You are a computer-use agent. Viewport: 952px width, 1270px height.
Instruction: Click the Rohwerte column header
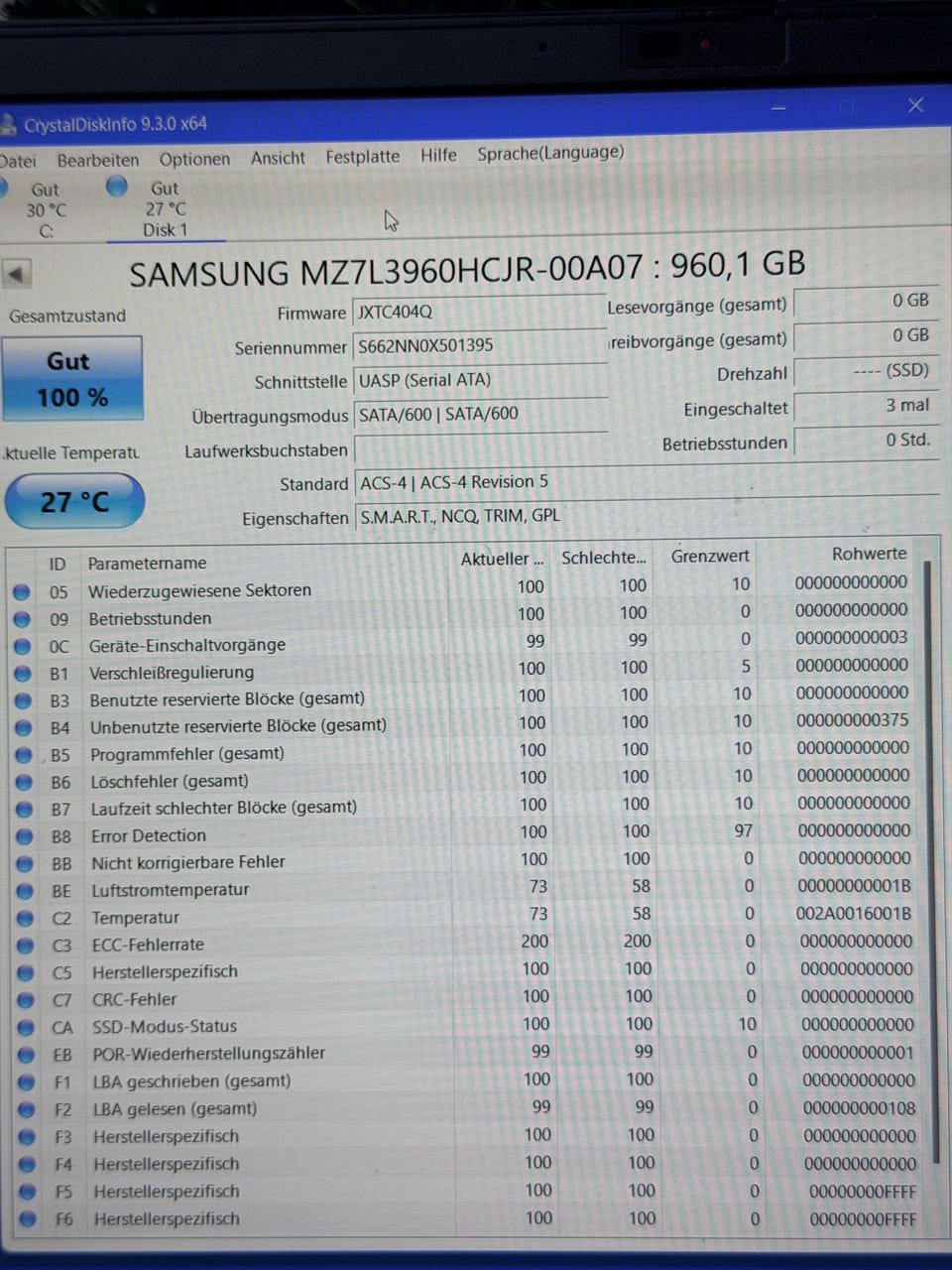pyautogui.click(x=869, y=554)
